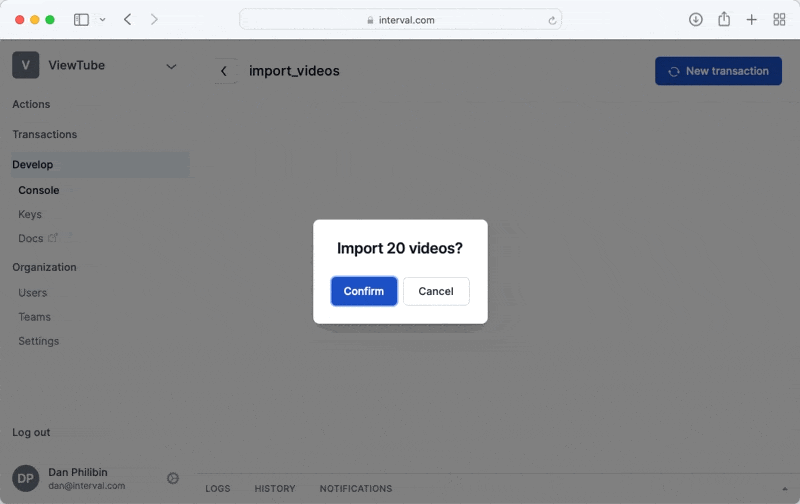Screen dimensions: 800x504
Task: Open the Safari share menu
Action: (724, 19)
